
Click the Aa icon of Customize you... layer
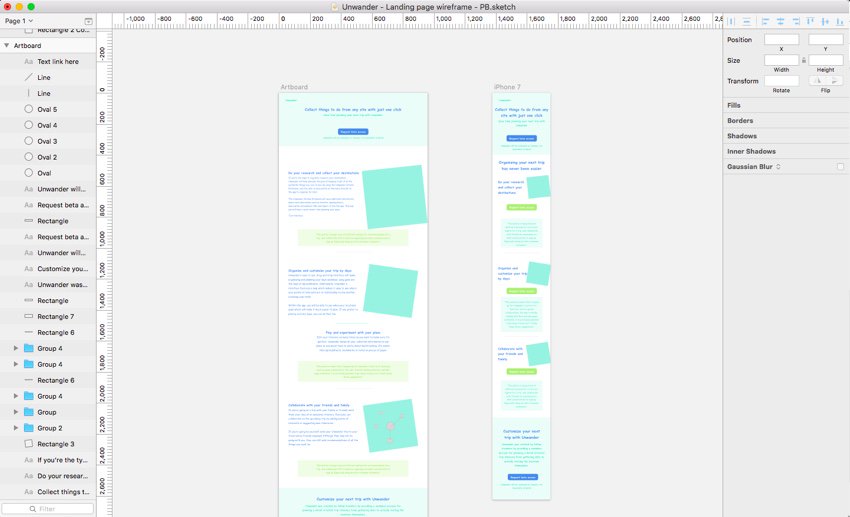tap(29, 268)
